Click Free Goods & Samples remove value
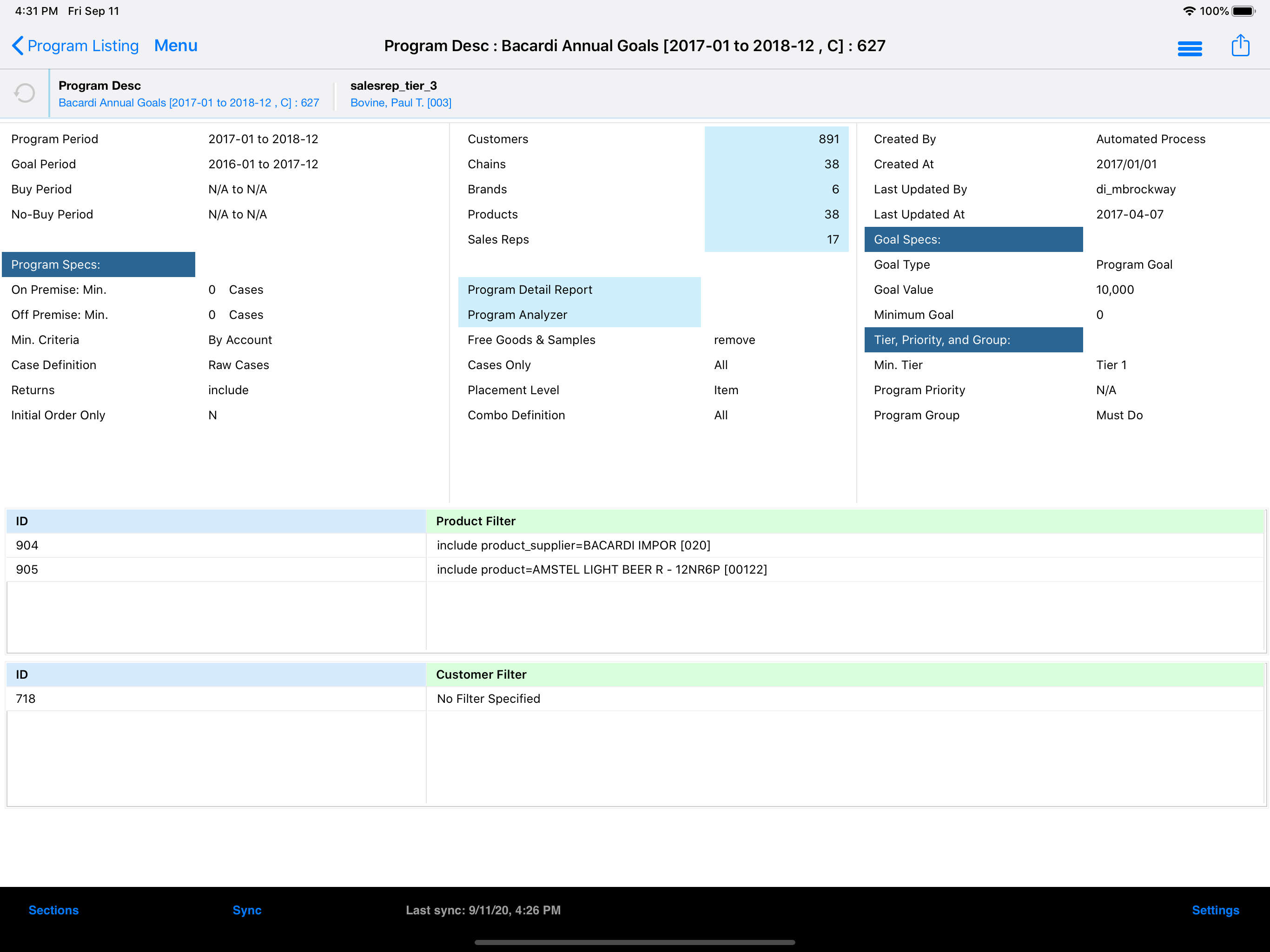Image resolution: width=1270 pixels, height=952 pixels. point(734,340)
